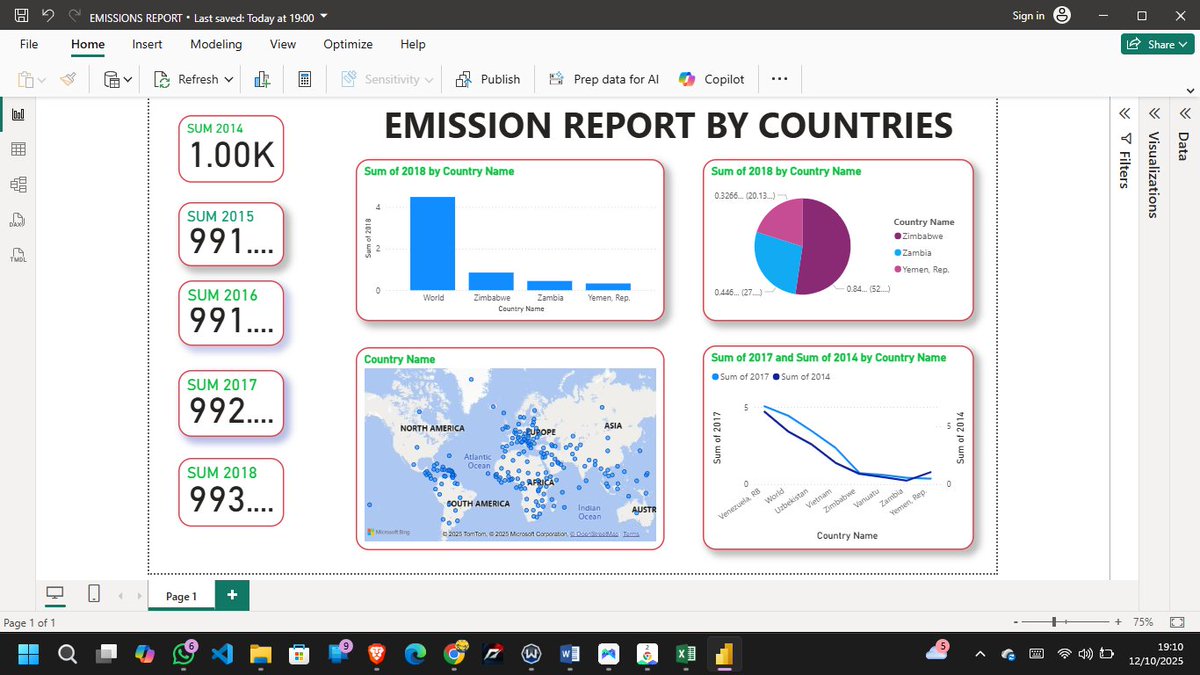The image size is (1200, 675).
Task: Open the file name dropdown in title bar
Action: pyautogui.click(x=323, y=17)
